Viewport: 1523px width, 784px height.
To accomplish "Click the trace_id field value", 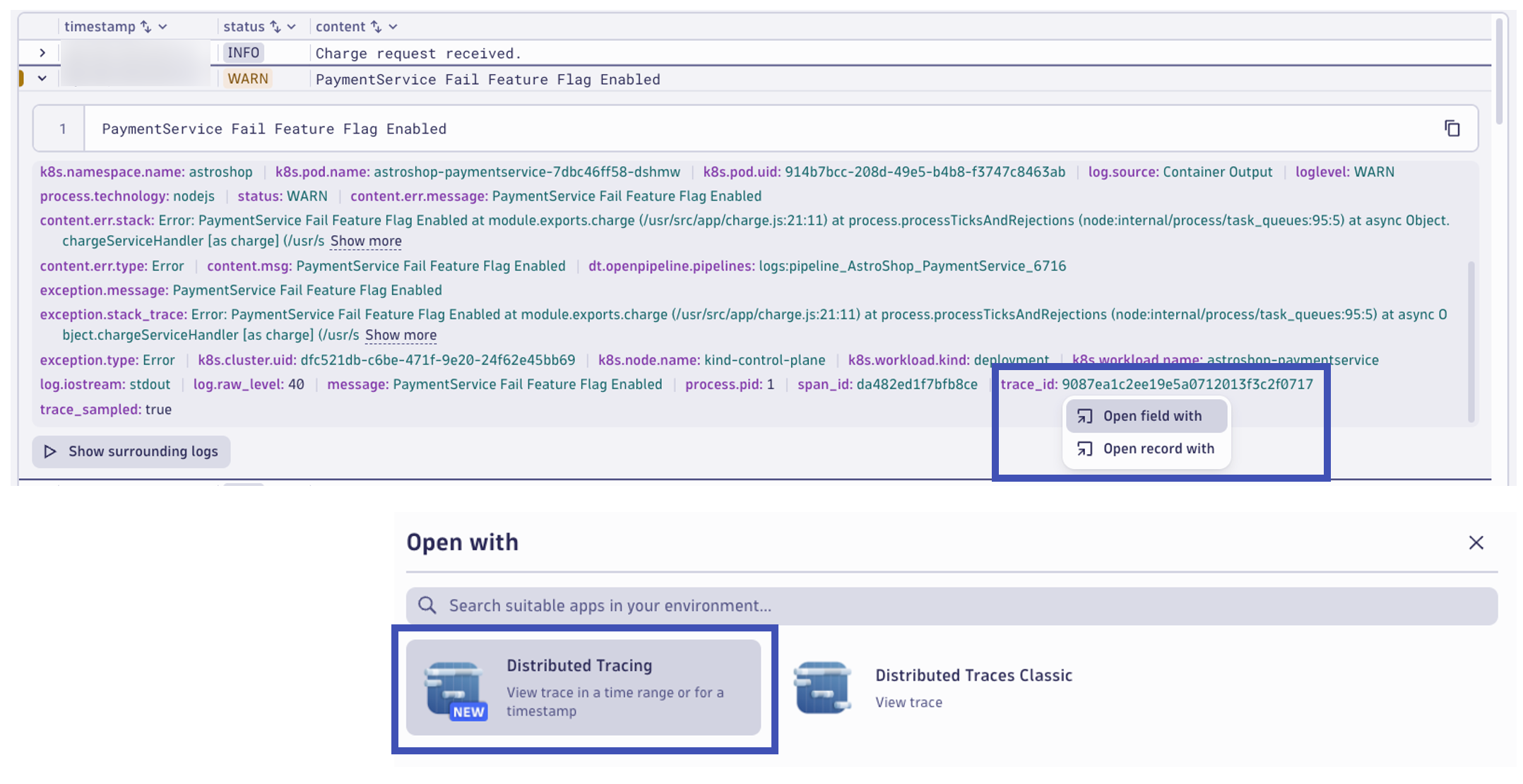I will click(x=1187, y=384).
